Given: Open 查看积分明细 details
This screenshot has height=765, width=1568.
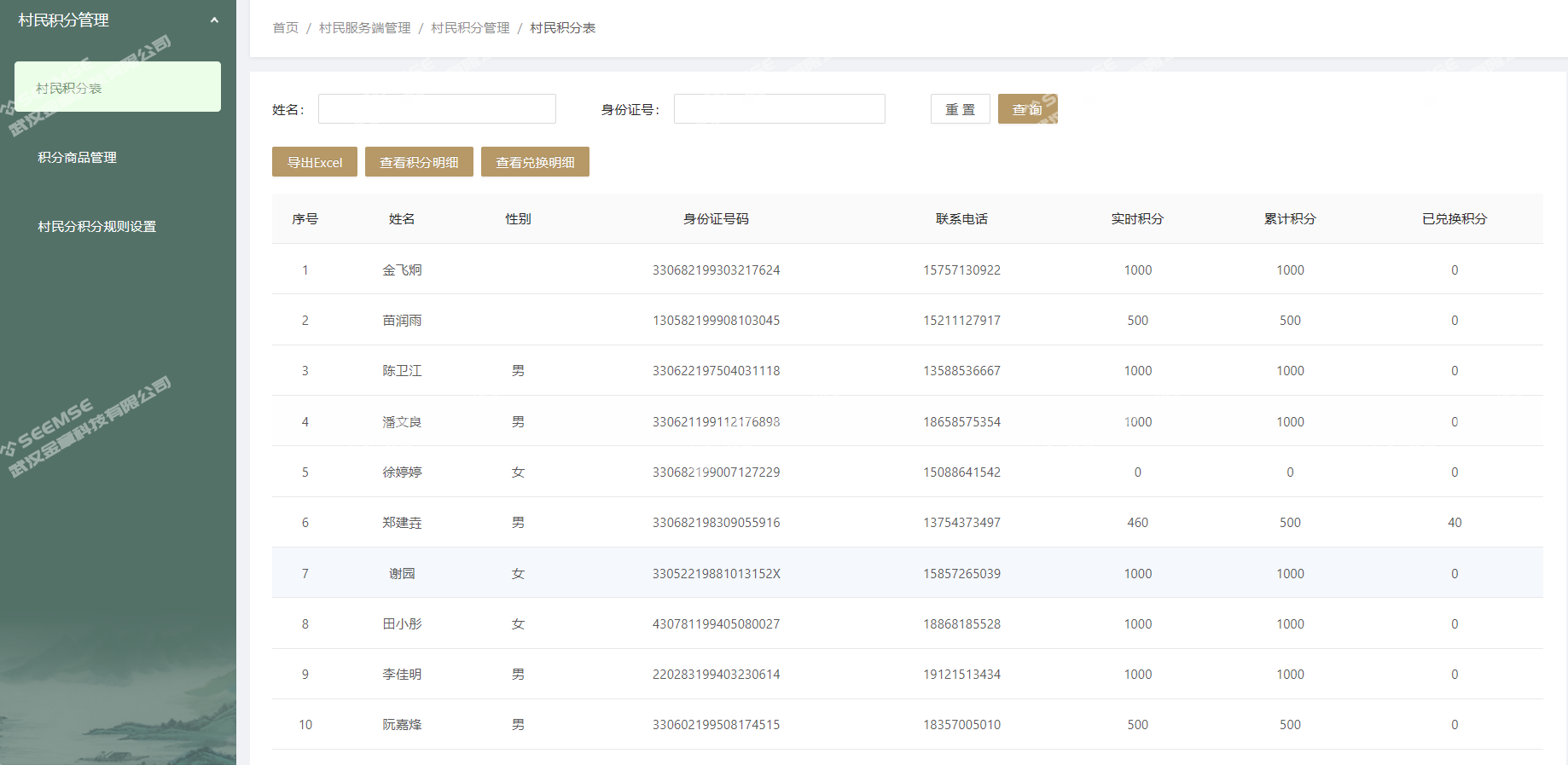Looking at the screenshot, I should [x=419, y=162].
